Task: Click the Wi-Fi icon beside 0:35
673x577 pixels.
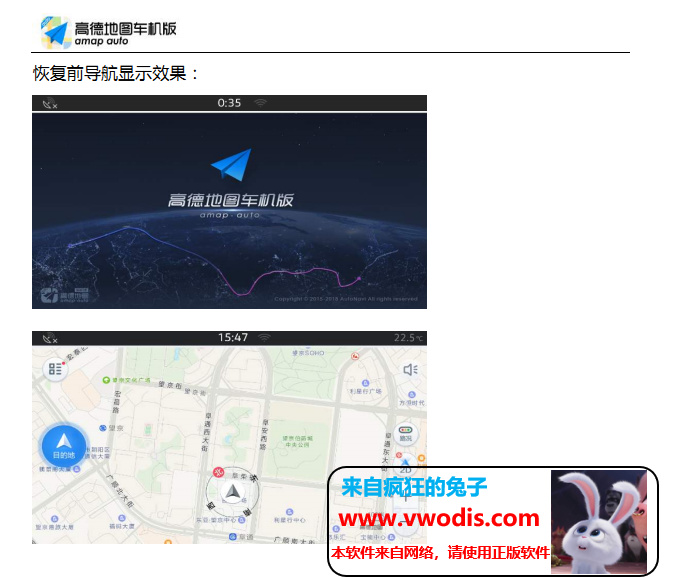Action: [x=260, y=103]
